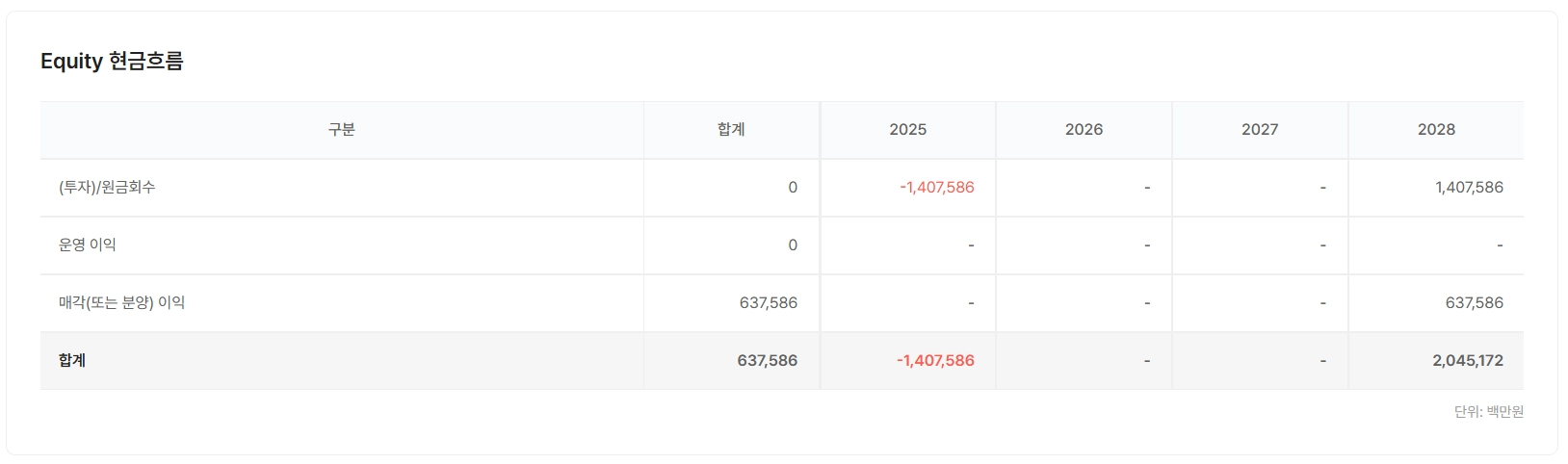Select the 2028 column header
Image resolution: width=1568 pixels, height=464 pixels.
[x=1436, y=130]
